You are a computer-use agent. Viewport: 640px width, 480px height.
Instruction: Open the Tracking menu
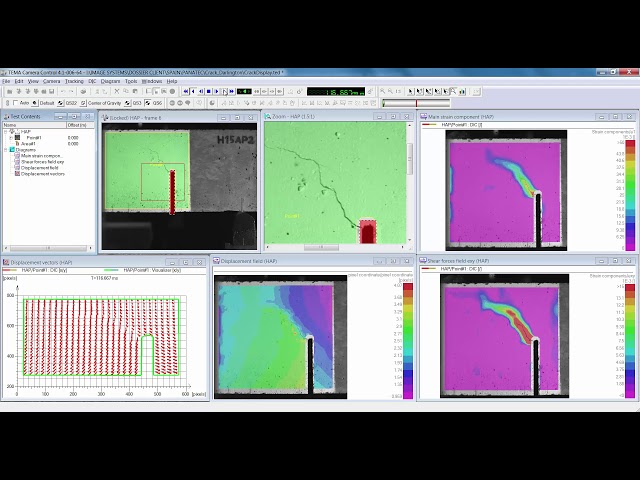coord(74,81)
